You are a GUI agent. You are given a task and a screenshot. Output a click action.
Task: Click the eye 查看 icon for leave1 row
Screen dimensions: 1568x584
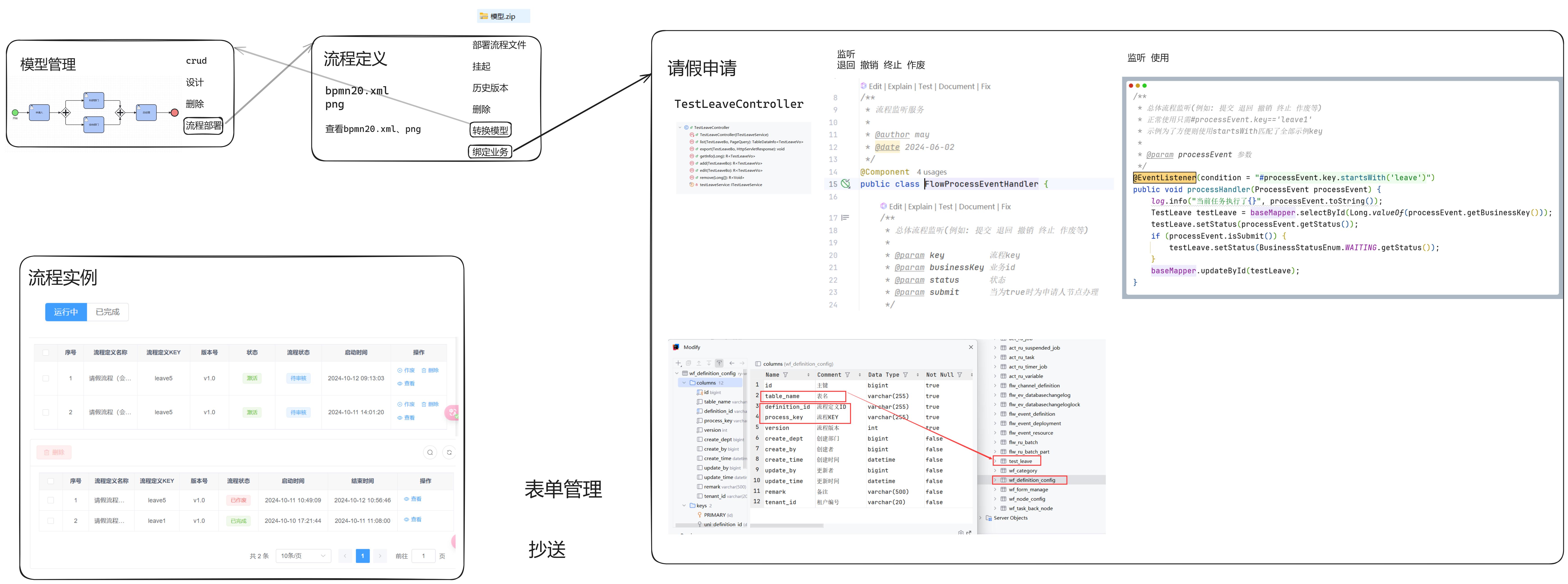(x=407, y=520)
